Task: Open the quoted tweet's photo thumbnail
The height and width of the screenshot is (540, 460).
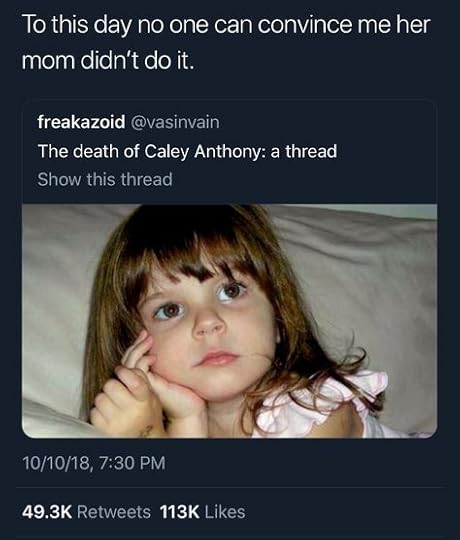Action: coord(230,321)
